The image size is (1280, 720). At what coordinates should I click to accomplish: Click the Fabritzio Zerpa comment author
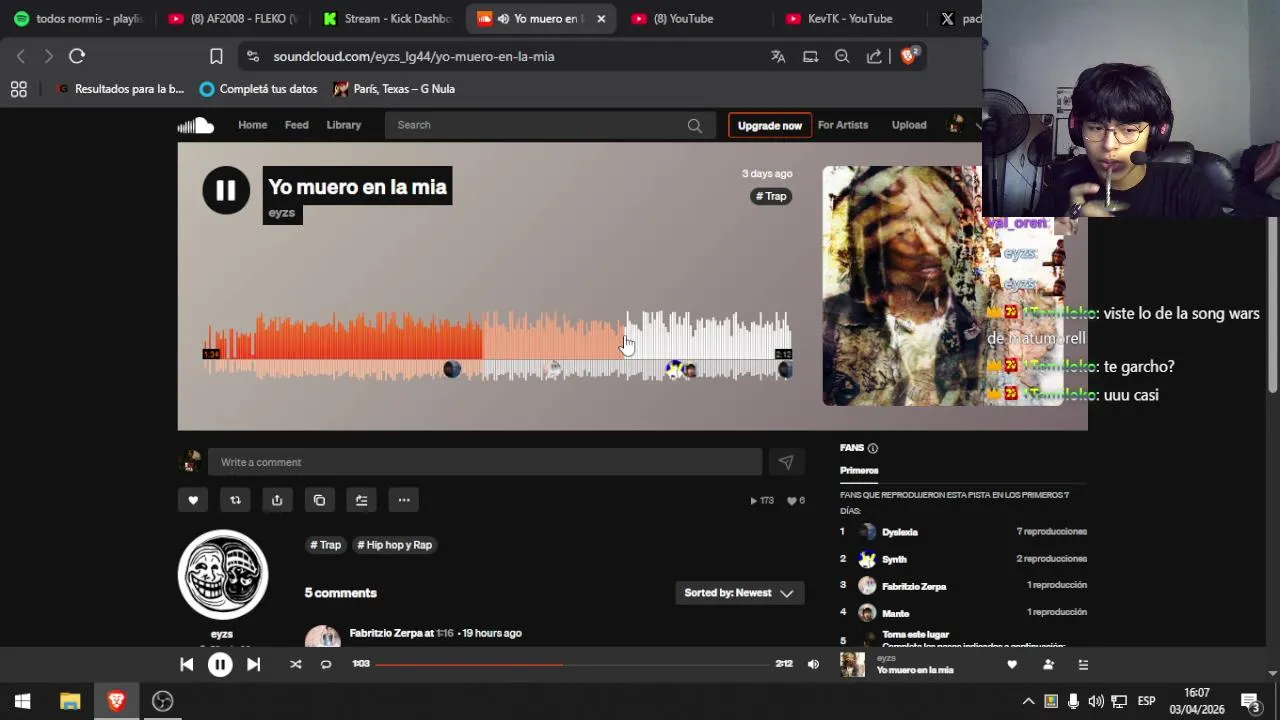click(386, 633)
